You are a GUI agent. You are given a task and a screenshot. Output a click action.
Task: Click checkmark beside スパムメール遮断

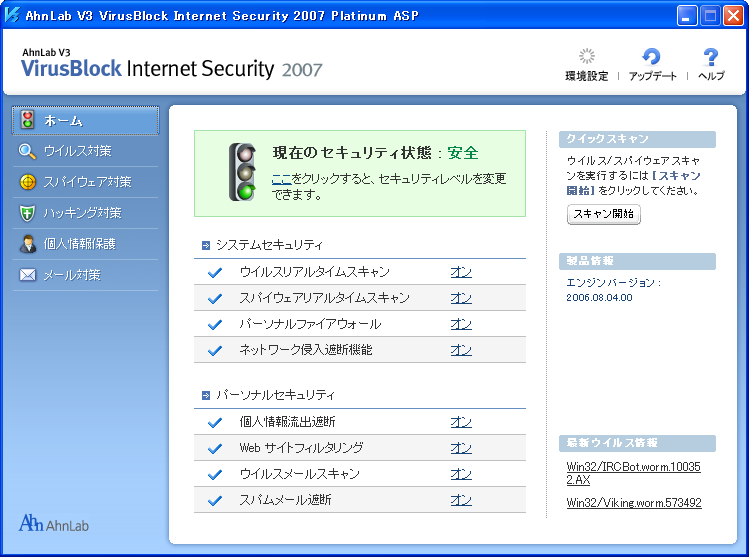point(215,500)
